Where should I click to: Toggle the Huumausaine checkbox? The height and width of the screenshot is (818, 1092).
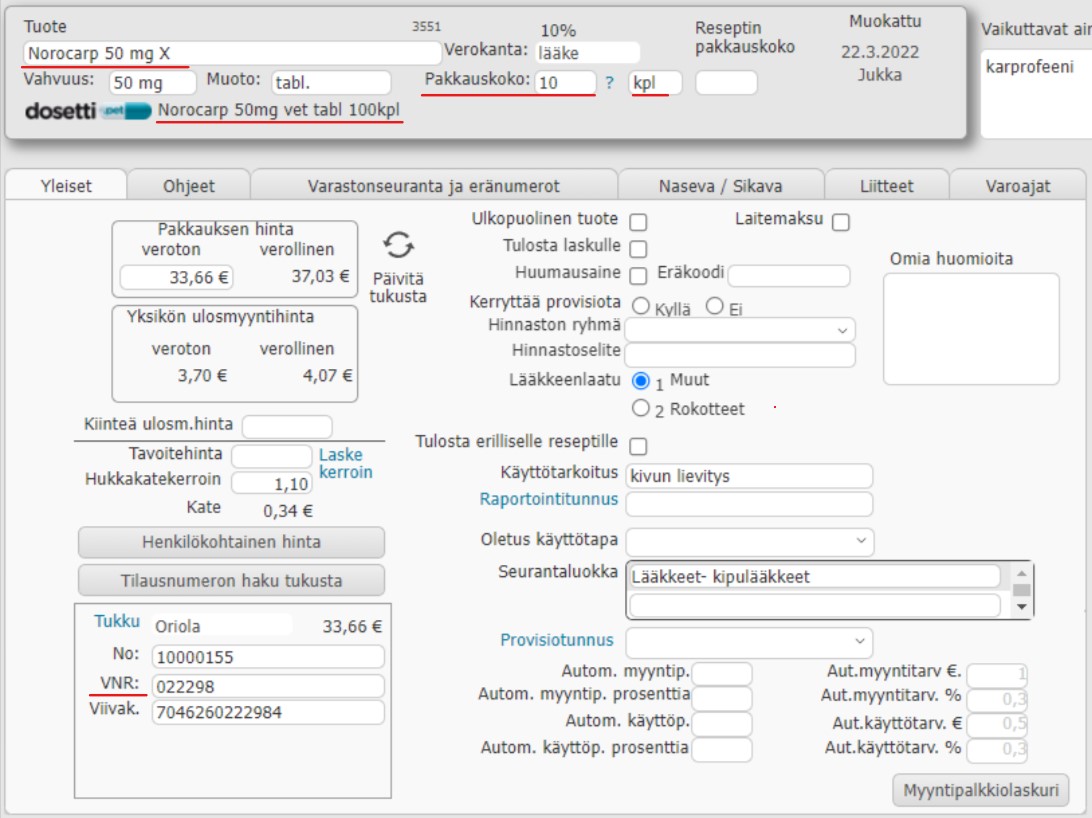click(638, 276)
